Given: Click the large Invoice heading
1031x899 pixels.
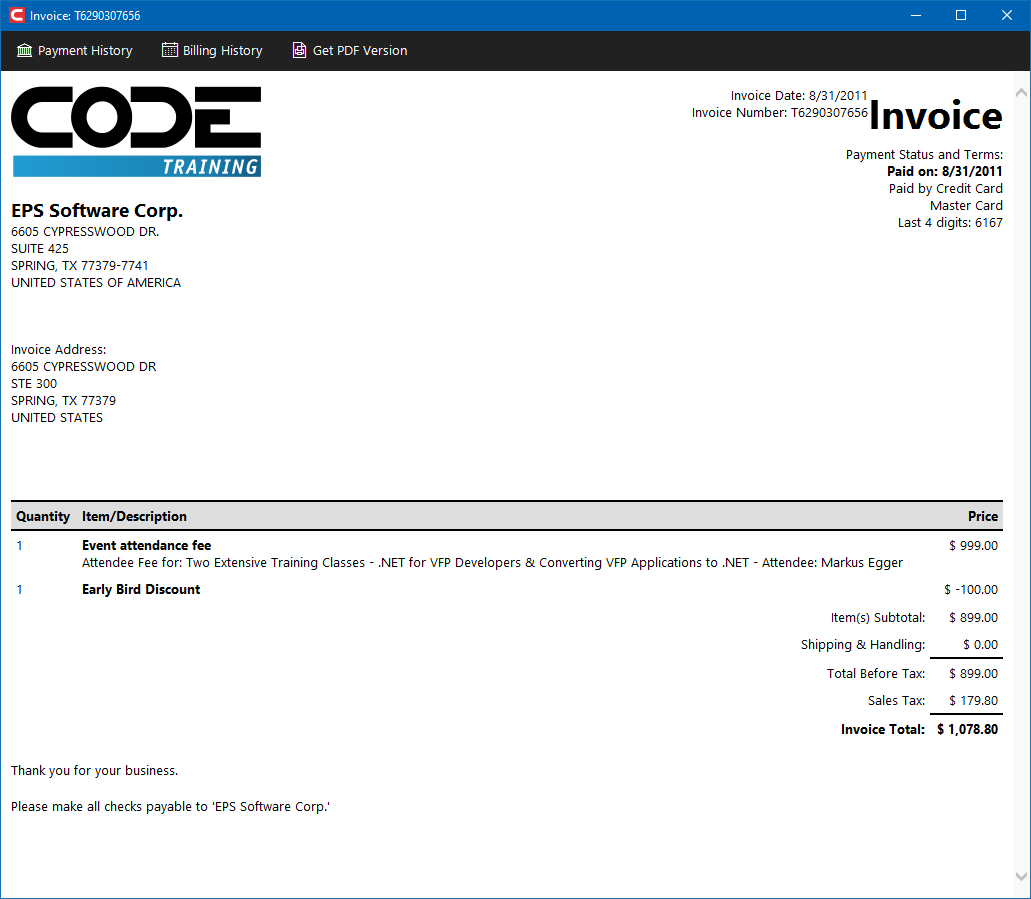Looking at the screenshot, I should [x=936, y=116].
